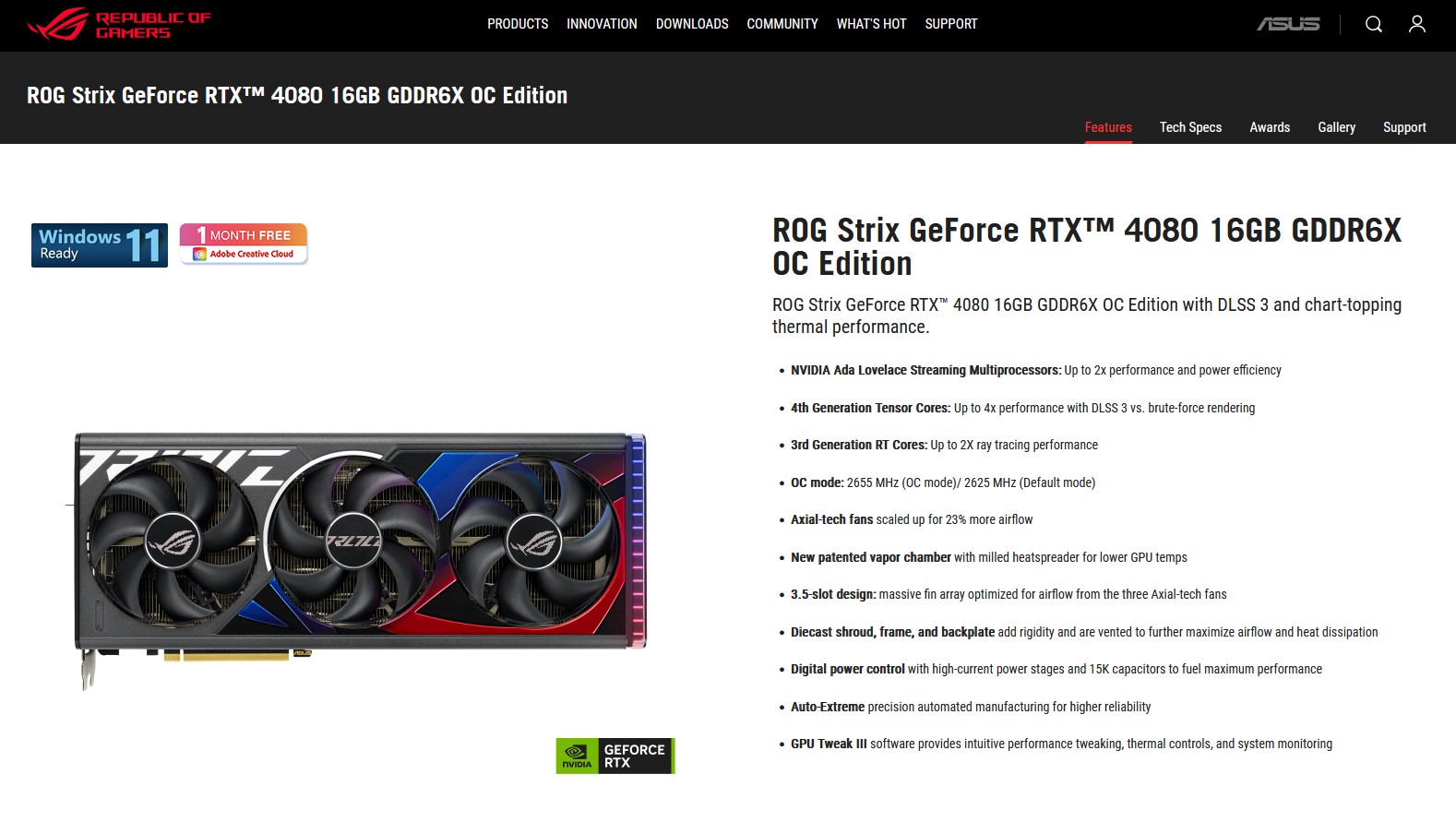Select the Features tab
1456x822 pixels.
(1108, 127)
